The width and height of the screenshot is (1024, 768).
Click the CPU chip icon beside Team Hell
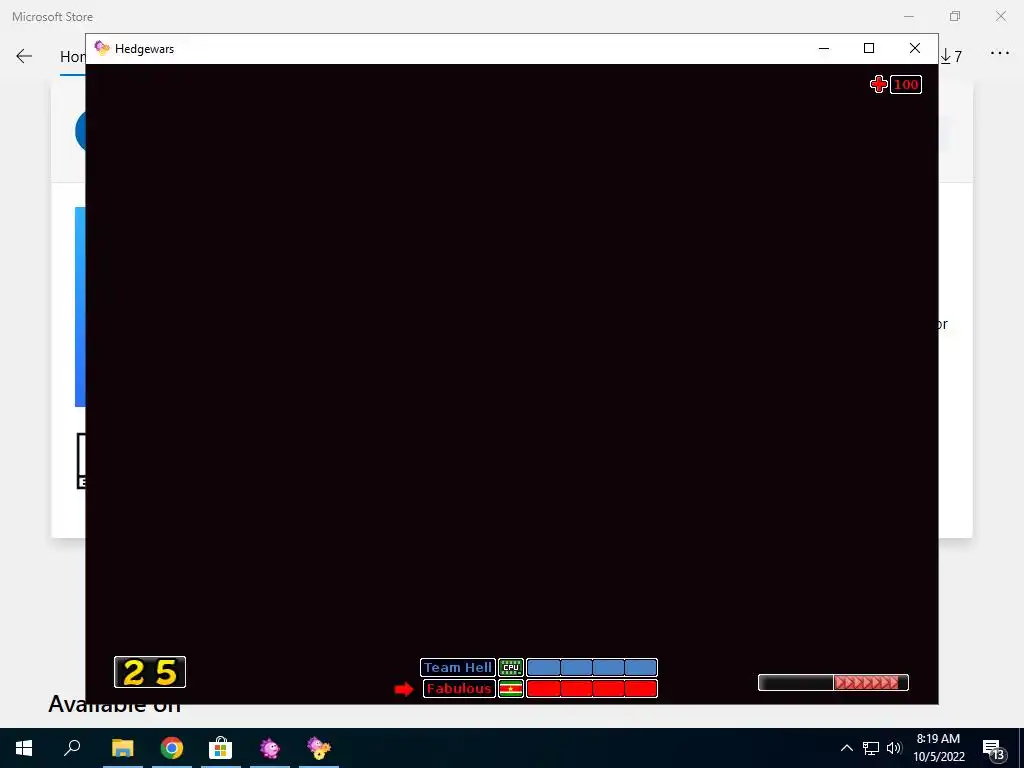tap(511, 667)
